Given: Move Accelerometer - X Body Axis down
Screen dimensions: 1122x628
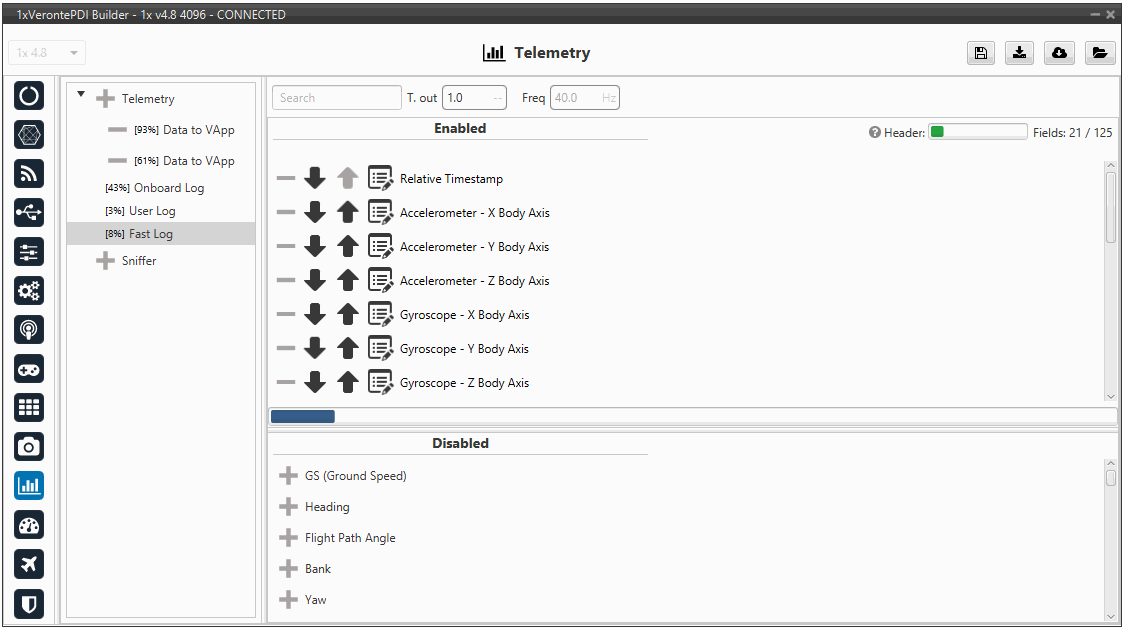Looking at the screenshot, I should 315,213.
